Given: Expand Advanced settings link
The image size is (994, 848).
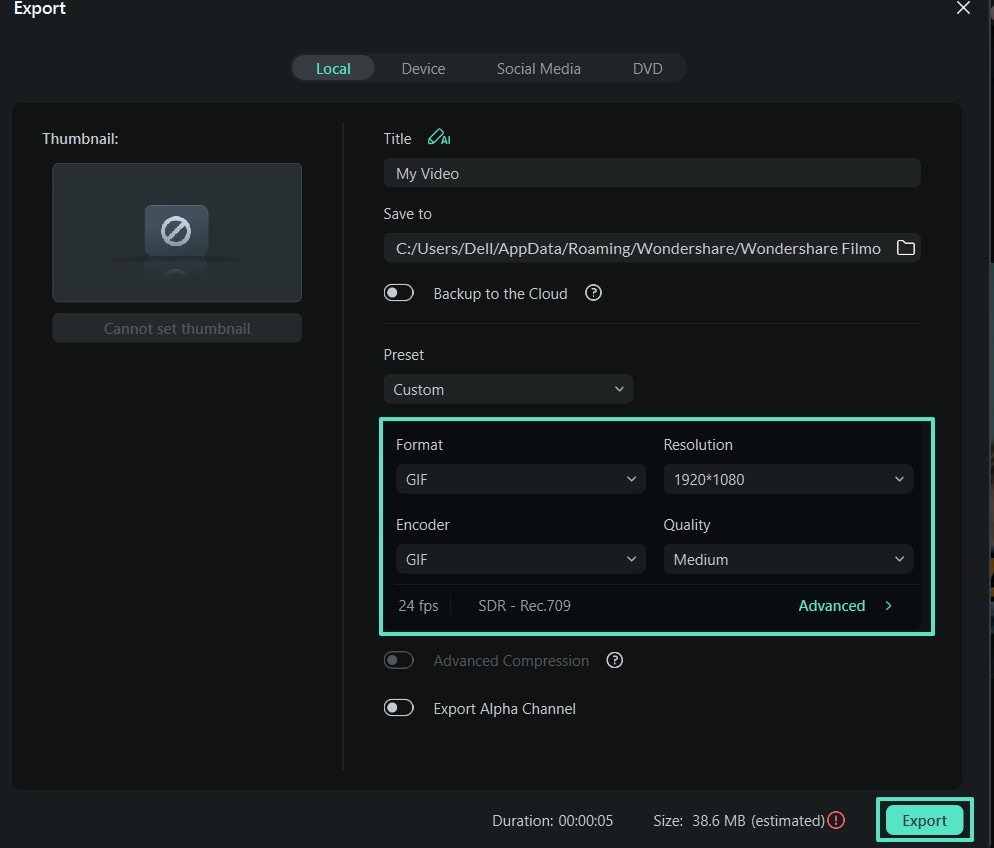Looking at the screenshot, I should click(x=845, y=606).
